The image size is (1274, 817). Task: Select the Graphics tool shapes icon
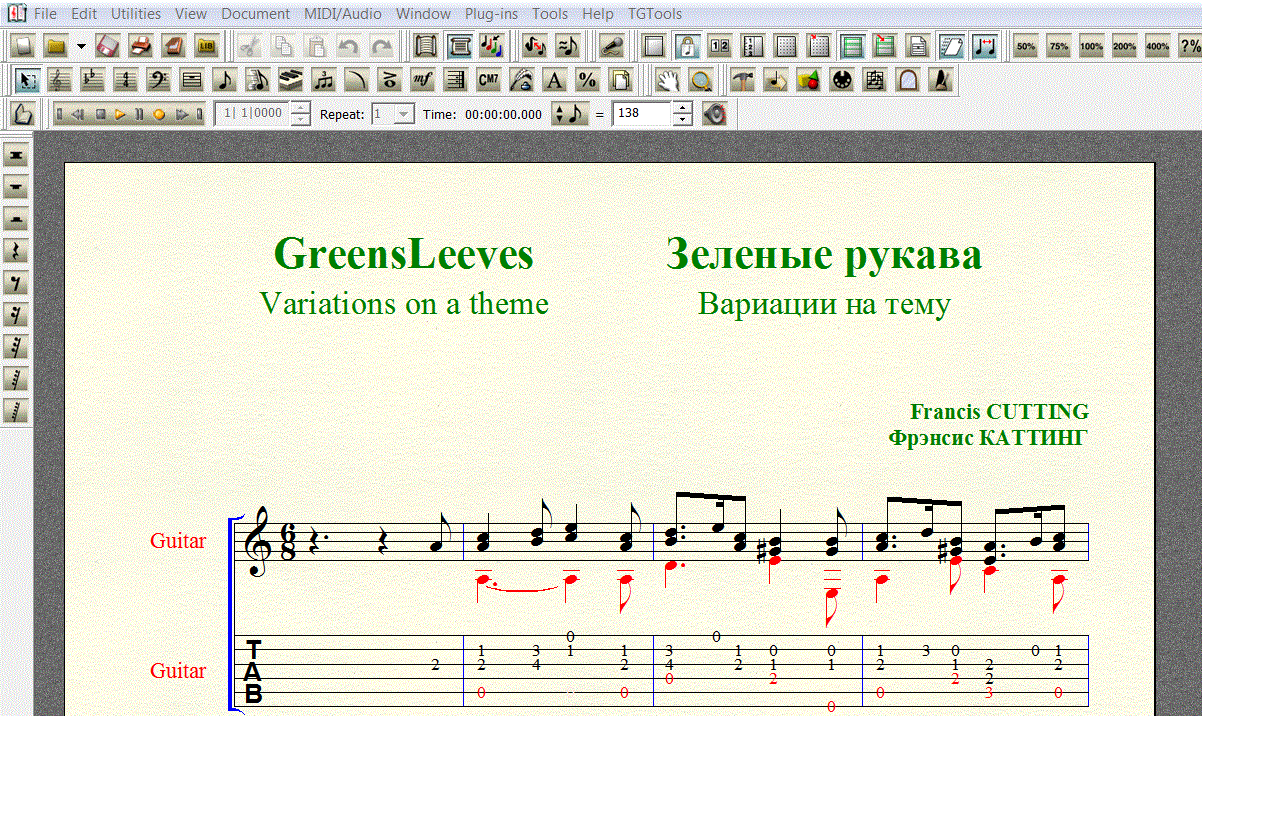tap(809, 80)
